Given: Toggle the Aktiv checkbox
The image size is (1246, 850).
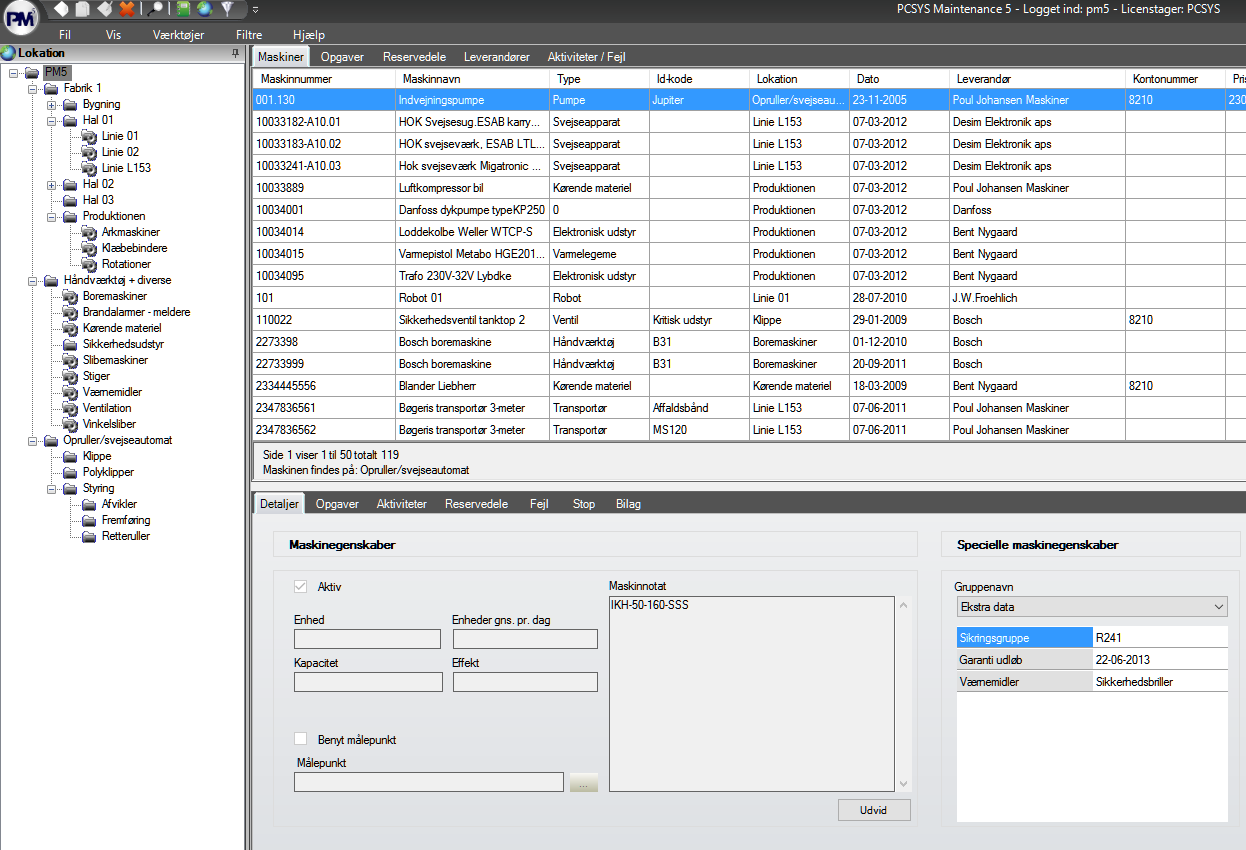Looking at the screenshot, I should [301, 587].
